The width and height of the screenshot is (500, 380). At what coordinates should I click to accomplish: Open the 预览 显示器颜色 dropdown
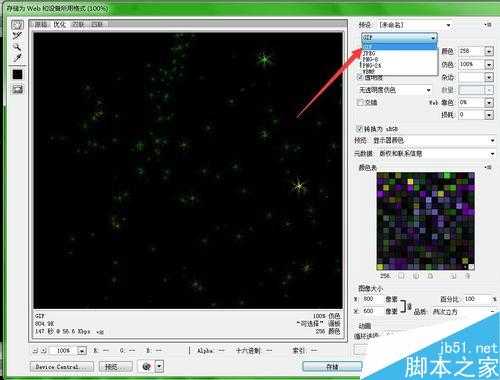[433, 141]
